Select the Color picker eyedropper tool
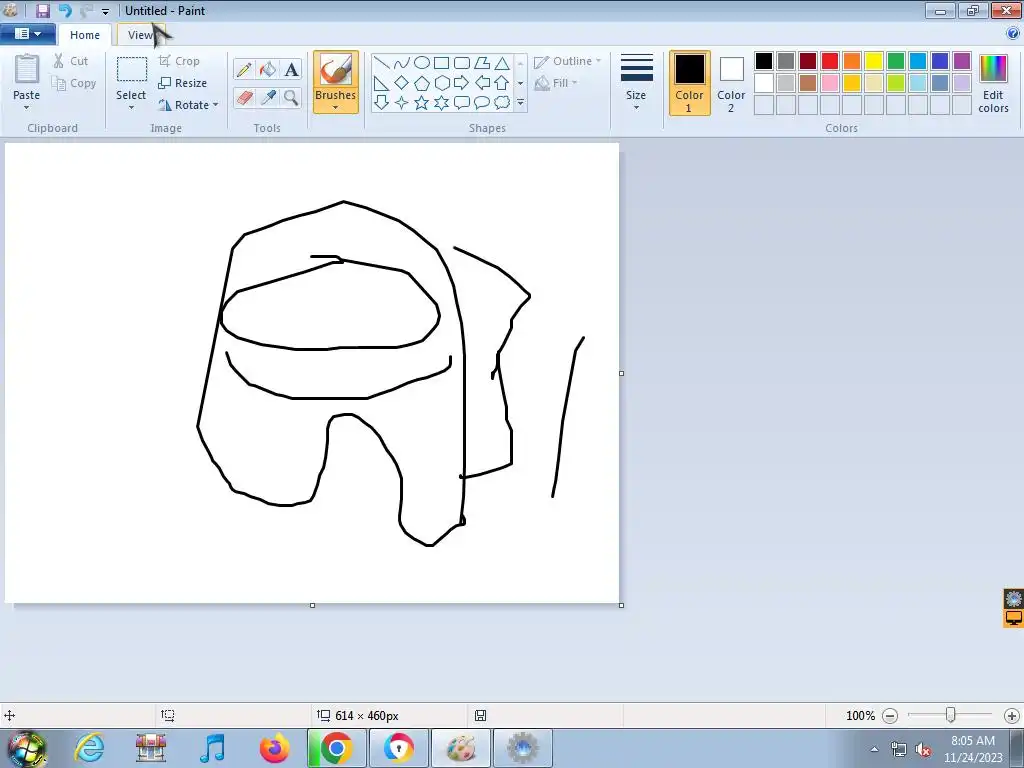Viewport: 1024px width, 768px height. click(x=268, y=98)
